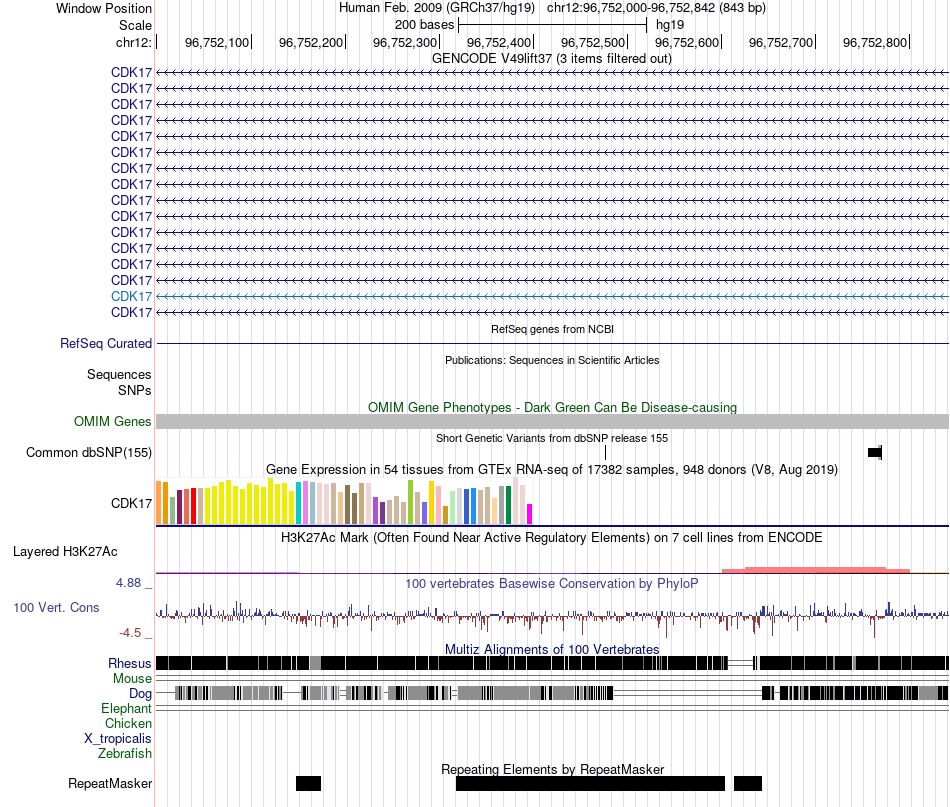Click the thick dbSNP variant block

pyautogui.click(x=875, y=453)
